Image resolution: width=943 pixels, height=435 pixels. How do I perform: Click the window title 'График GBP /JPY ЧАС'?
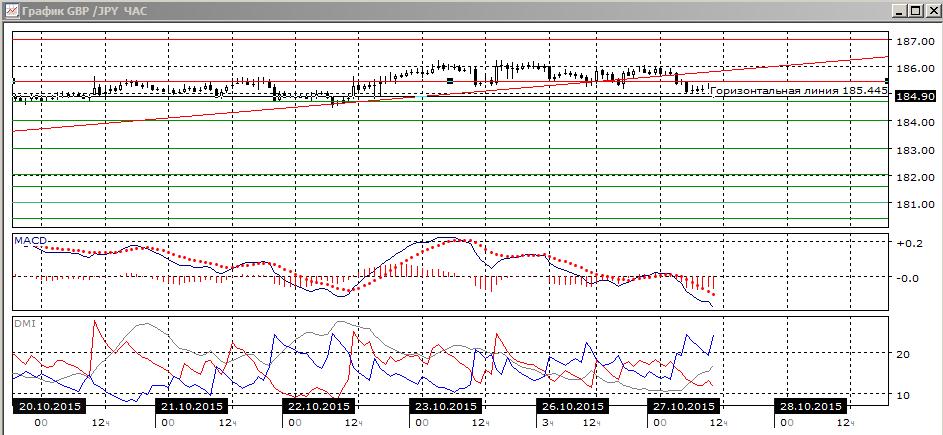[84, 11]
